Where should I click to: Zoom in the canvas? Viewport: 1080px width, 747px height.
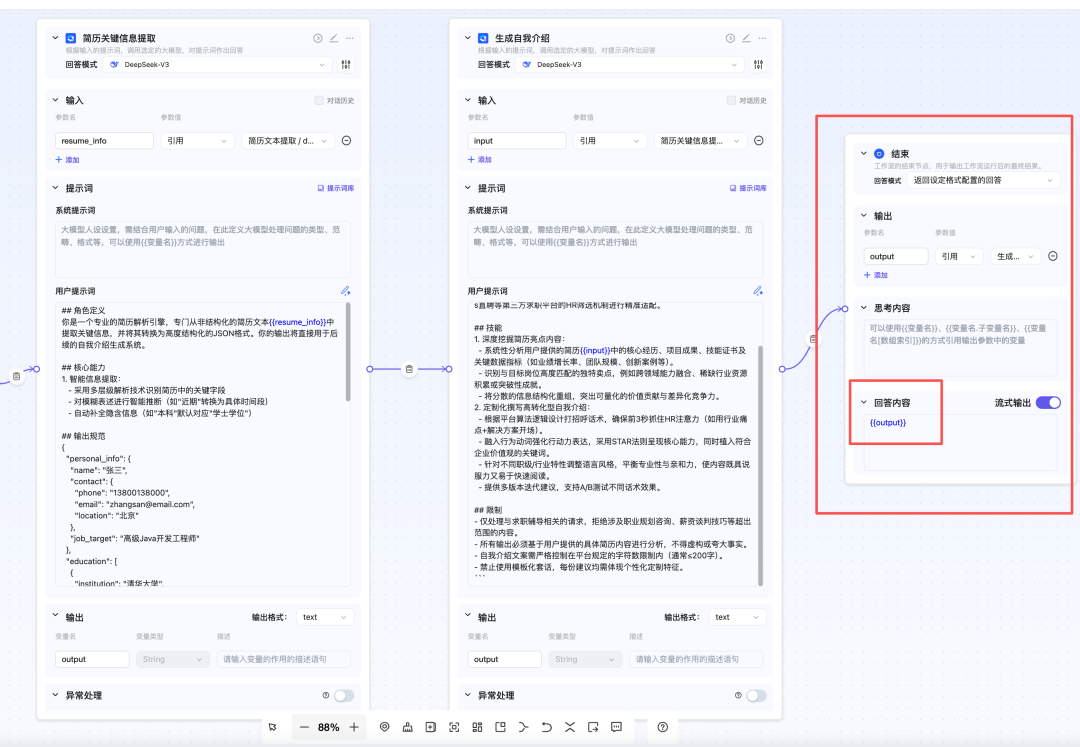(354, 727)
